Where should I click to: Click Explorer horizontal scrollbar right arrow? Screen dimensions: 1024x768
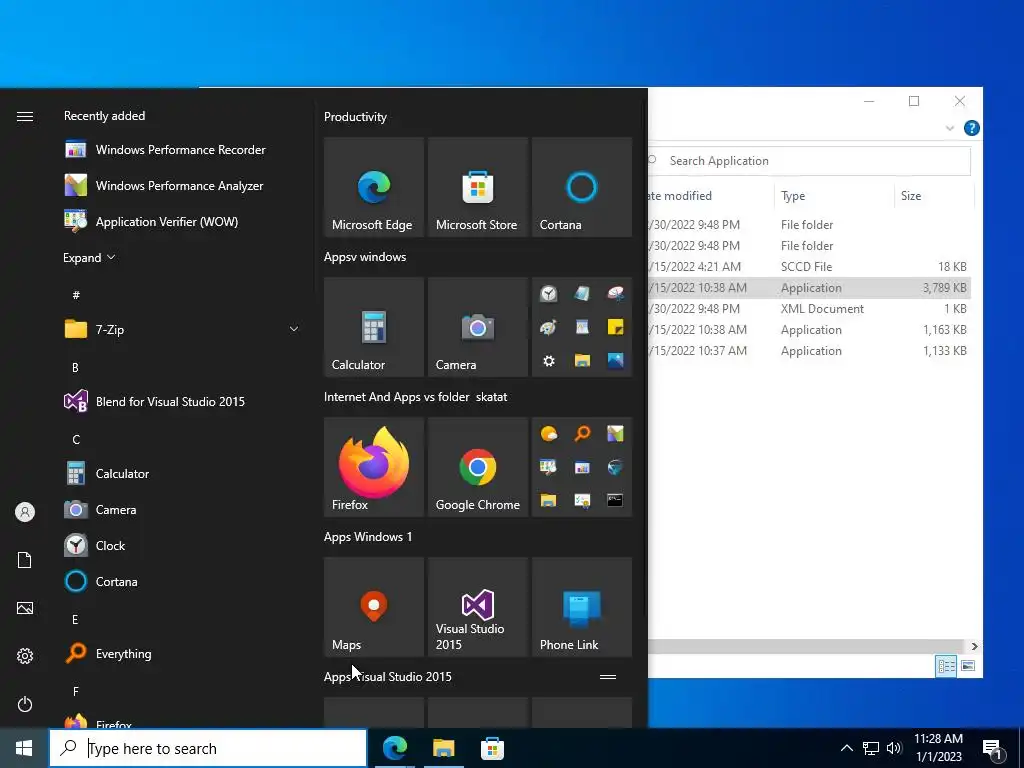(974, 647)
